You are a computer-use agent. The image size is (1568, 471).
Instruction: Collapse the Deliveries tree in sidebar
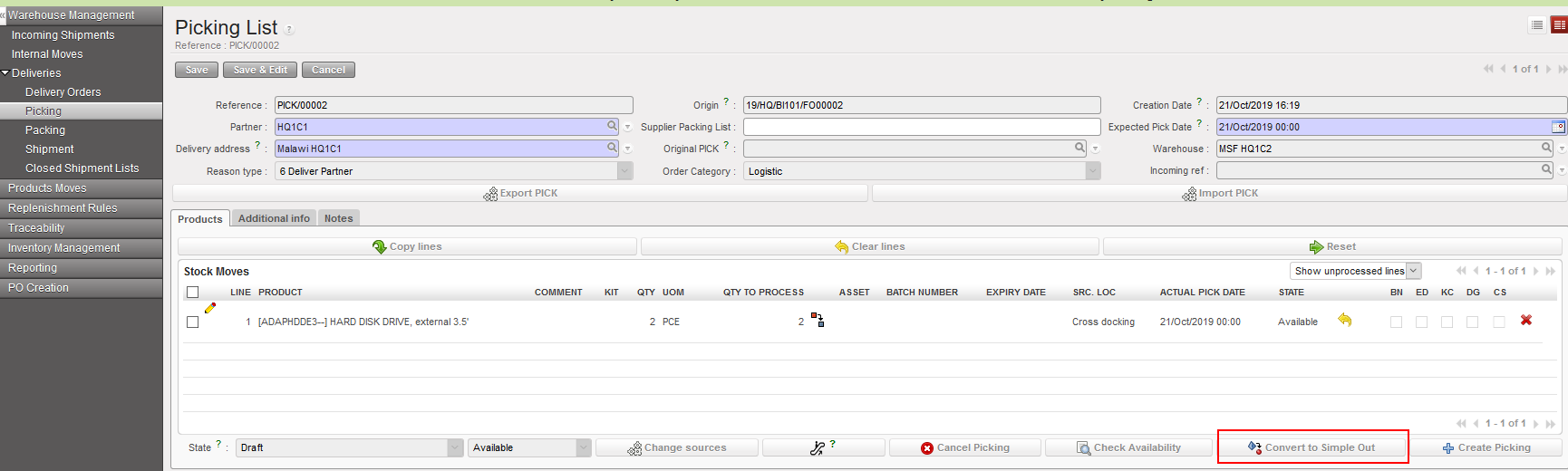tap(5, 72)
